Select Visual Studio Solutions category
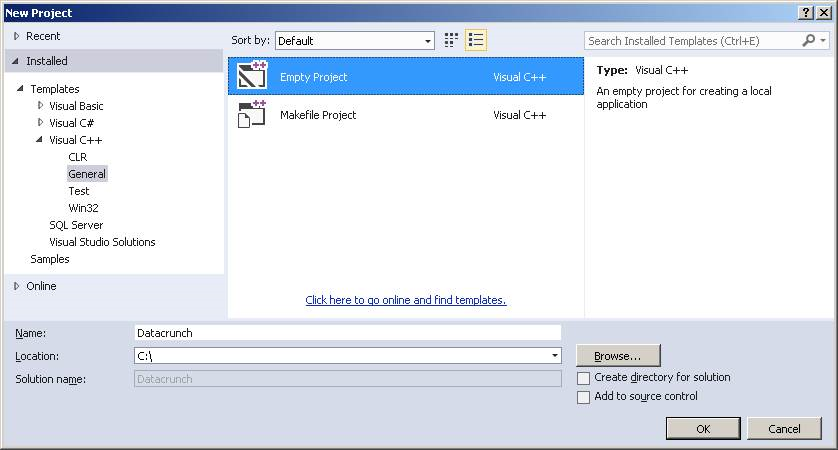 [102, 242]
